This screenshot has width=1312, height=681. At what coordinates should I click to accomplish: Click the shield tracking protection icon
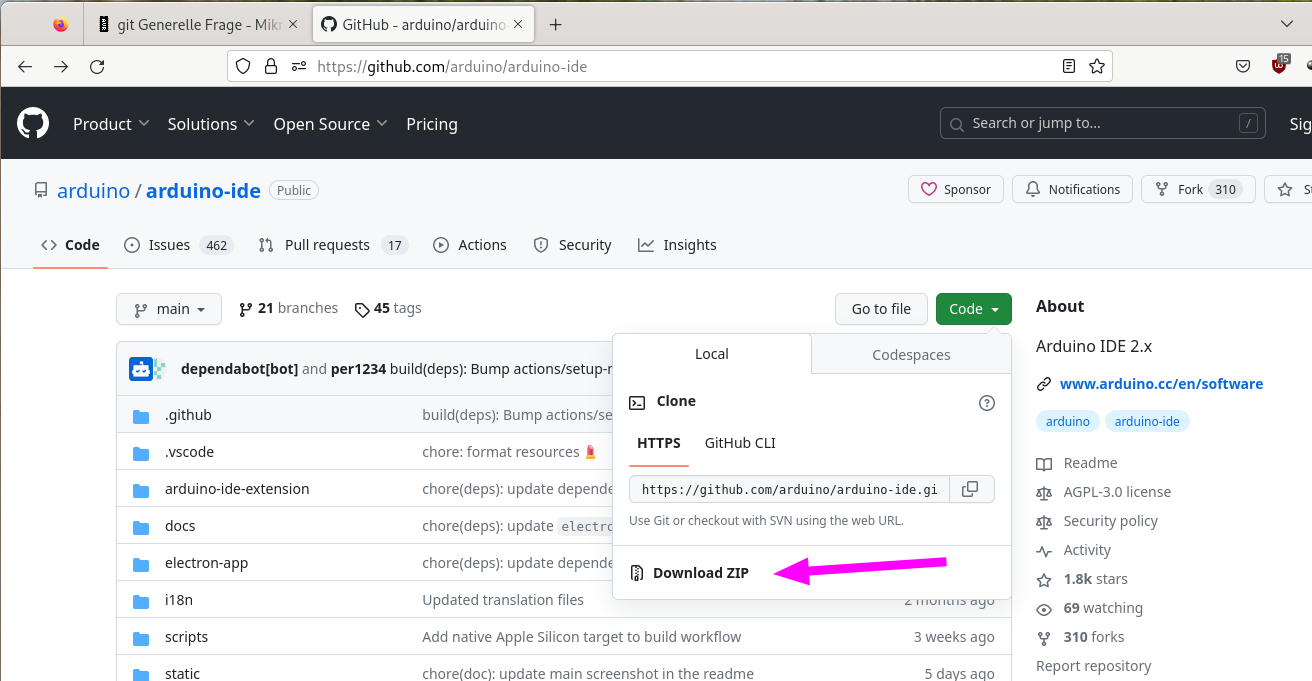243,67
